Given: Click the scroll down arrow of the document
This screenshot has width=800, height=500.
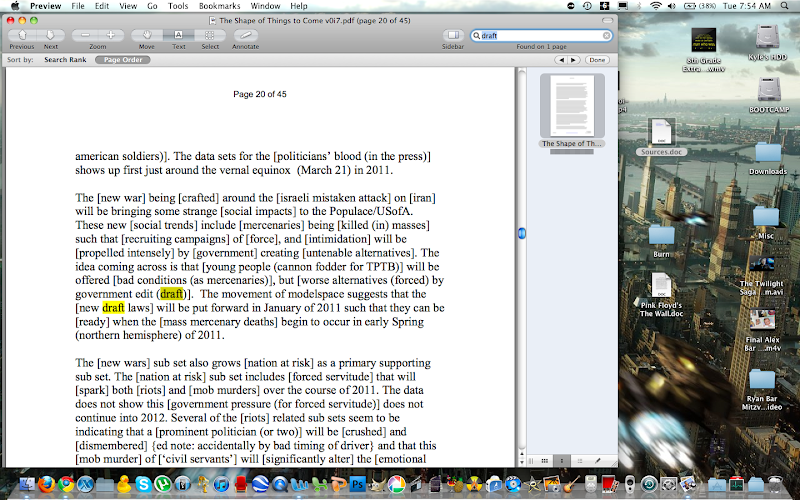Looking at the screenshot, I should click(521, 462).
